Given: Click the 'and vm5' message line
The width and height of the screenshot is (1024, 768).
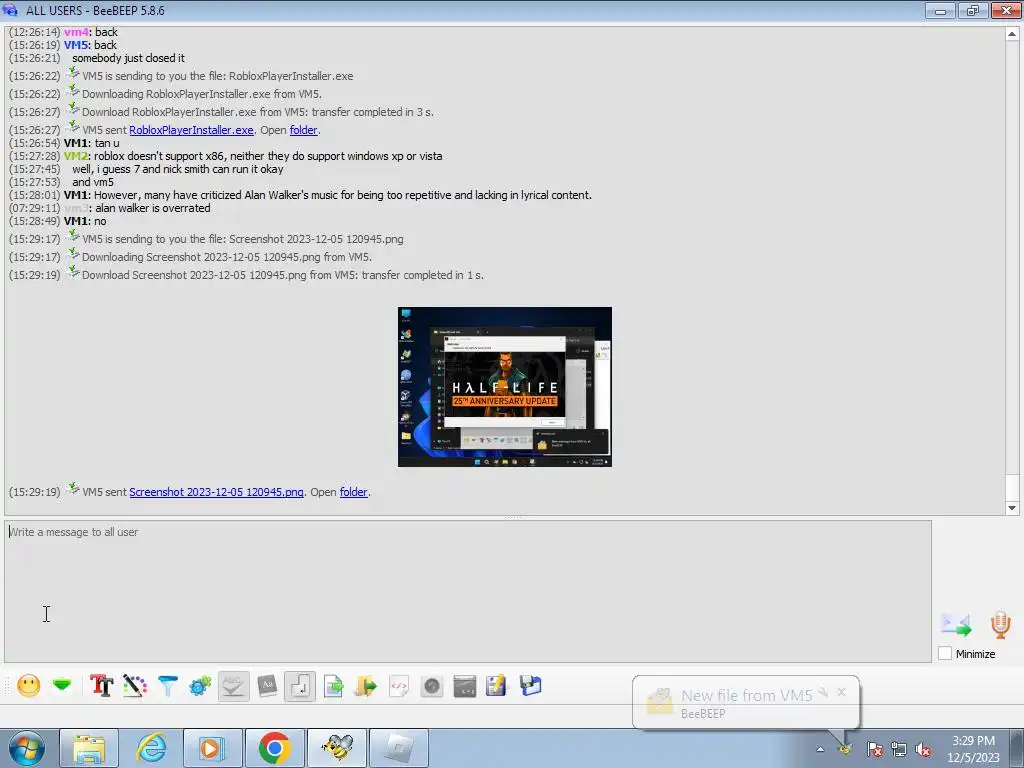Looking at the screenshot, I should coord(93,182).
